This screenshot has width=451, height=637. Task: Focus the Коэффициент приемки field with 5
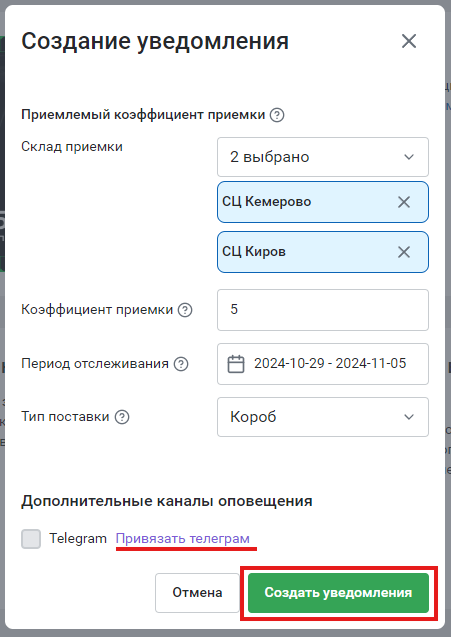tap(323, 310)
